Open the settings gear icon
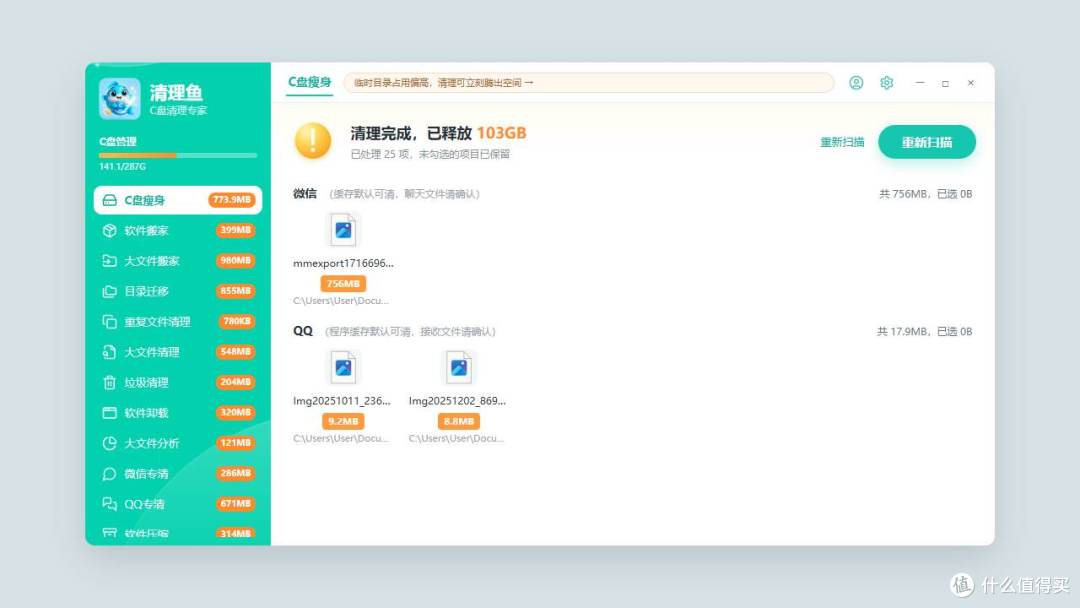This screenshot has width=1080, height=608. click(886, 83)
